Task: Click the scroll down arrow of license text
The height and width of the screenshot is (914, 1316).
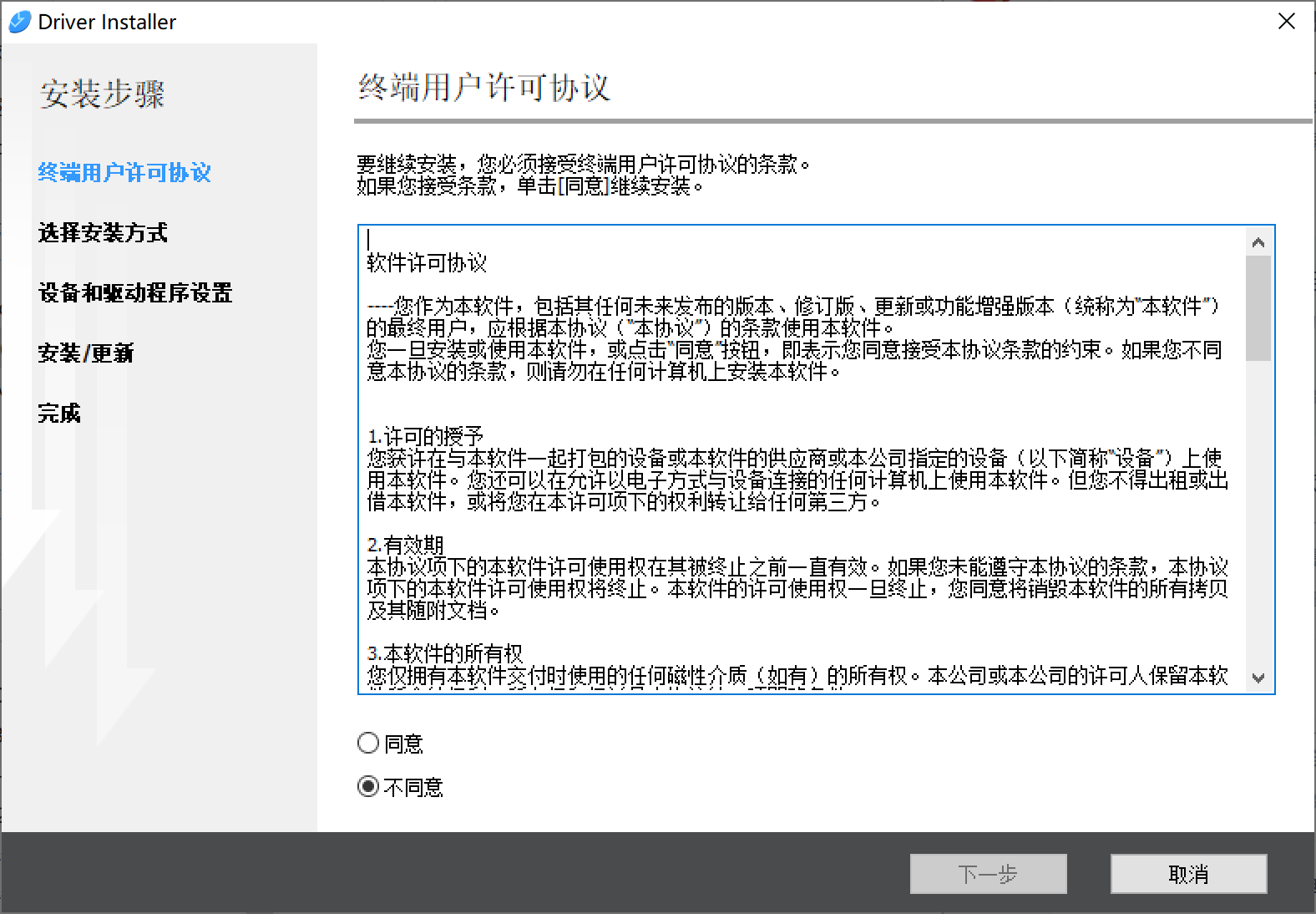Action: click(1258, 678)
